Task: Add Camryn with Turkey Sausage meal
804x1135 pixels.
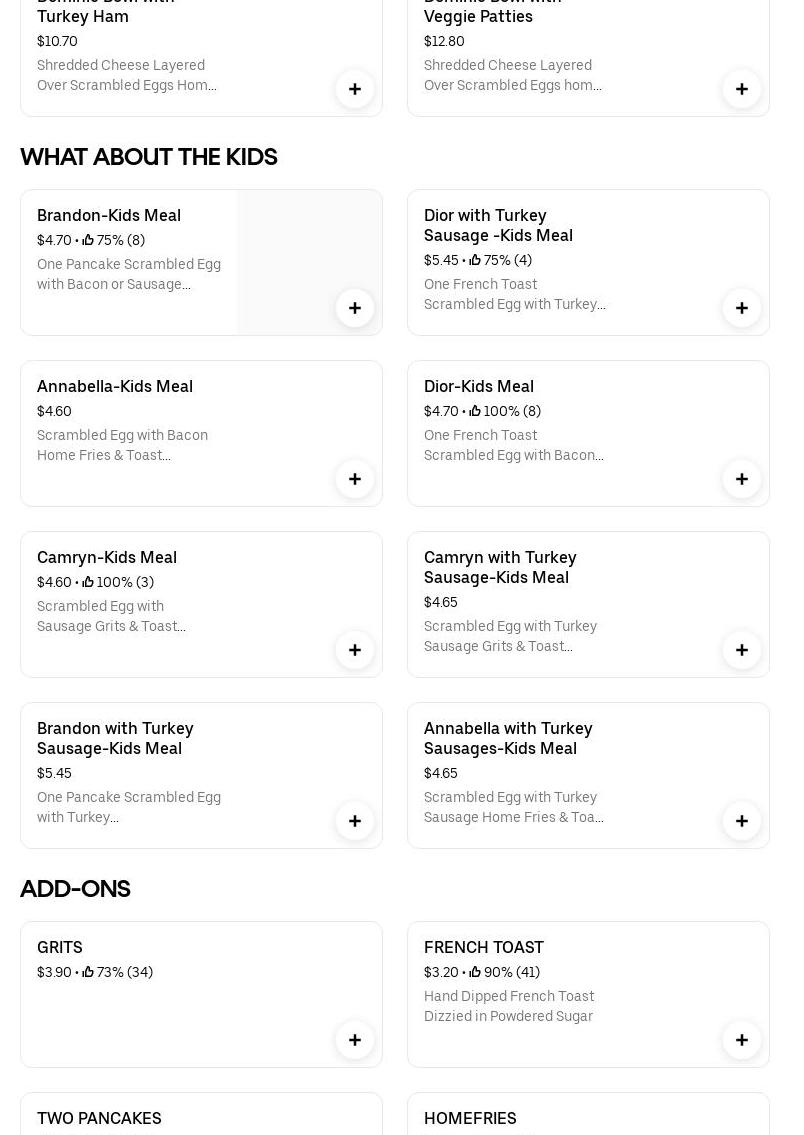Action: point(742,650)
